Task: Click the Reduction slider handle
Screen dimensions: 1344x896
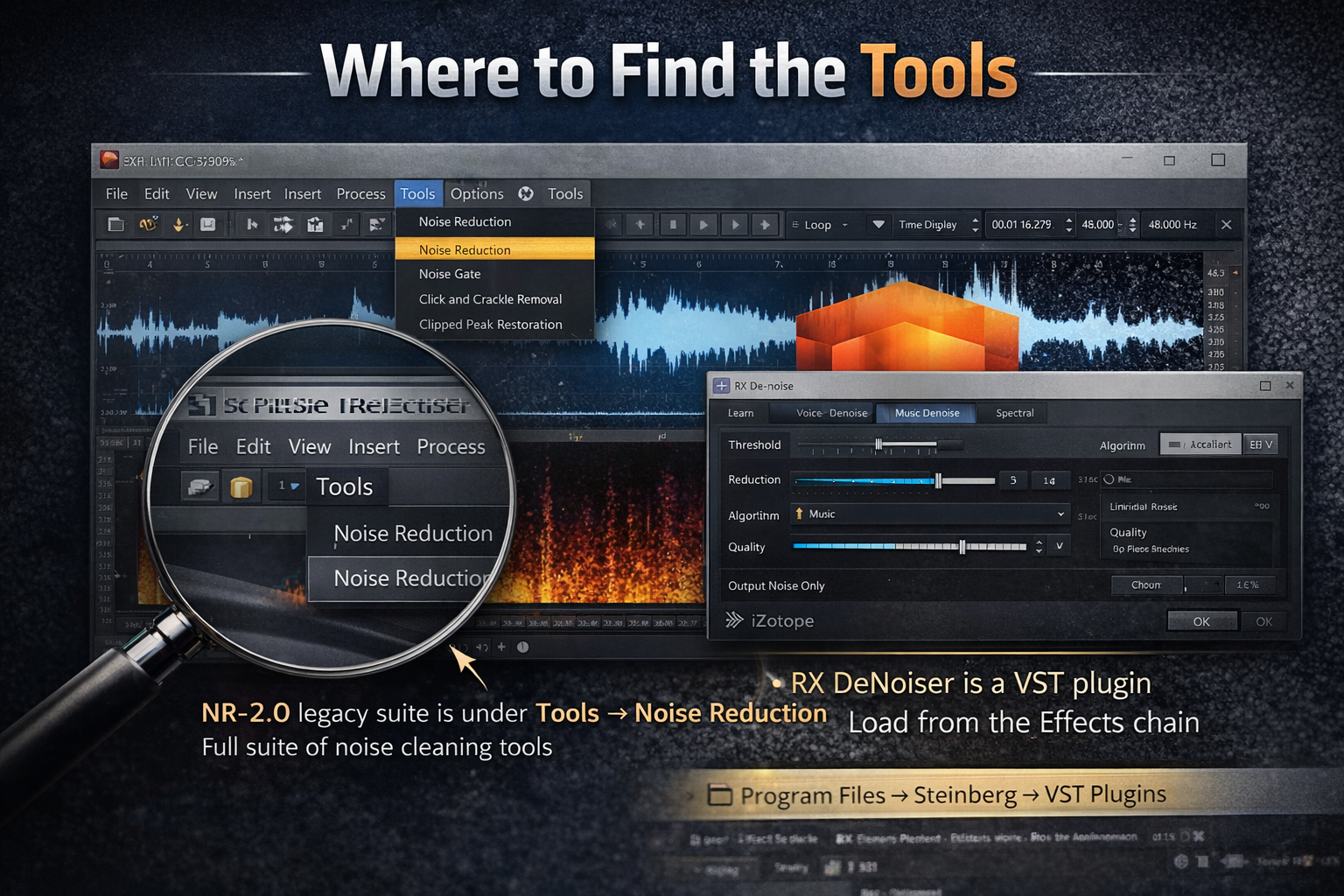Action: 938,480
